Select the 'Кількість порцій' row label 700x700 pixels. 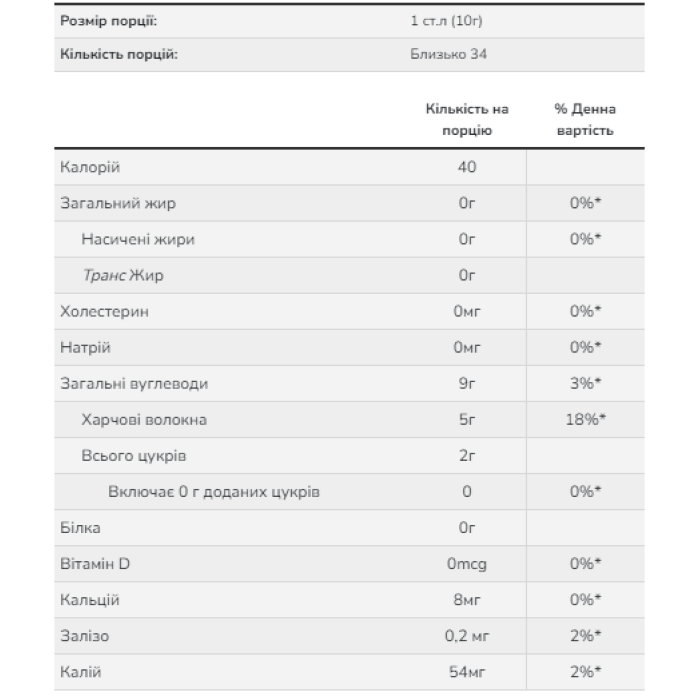tap(119, 55)
